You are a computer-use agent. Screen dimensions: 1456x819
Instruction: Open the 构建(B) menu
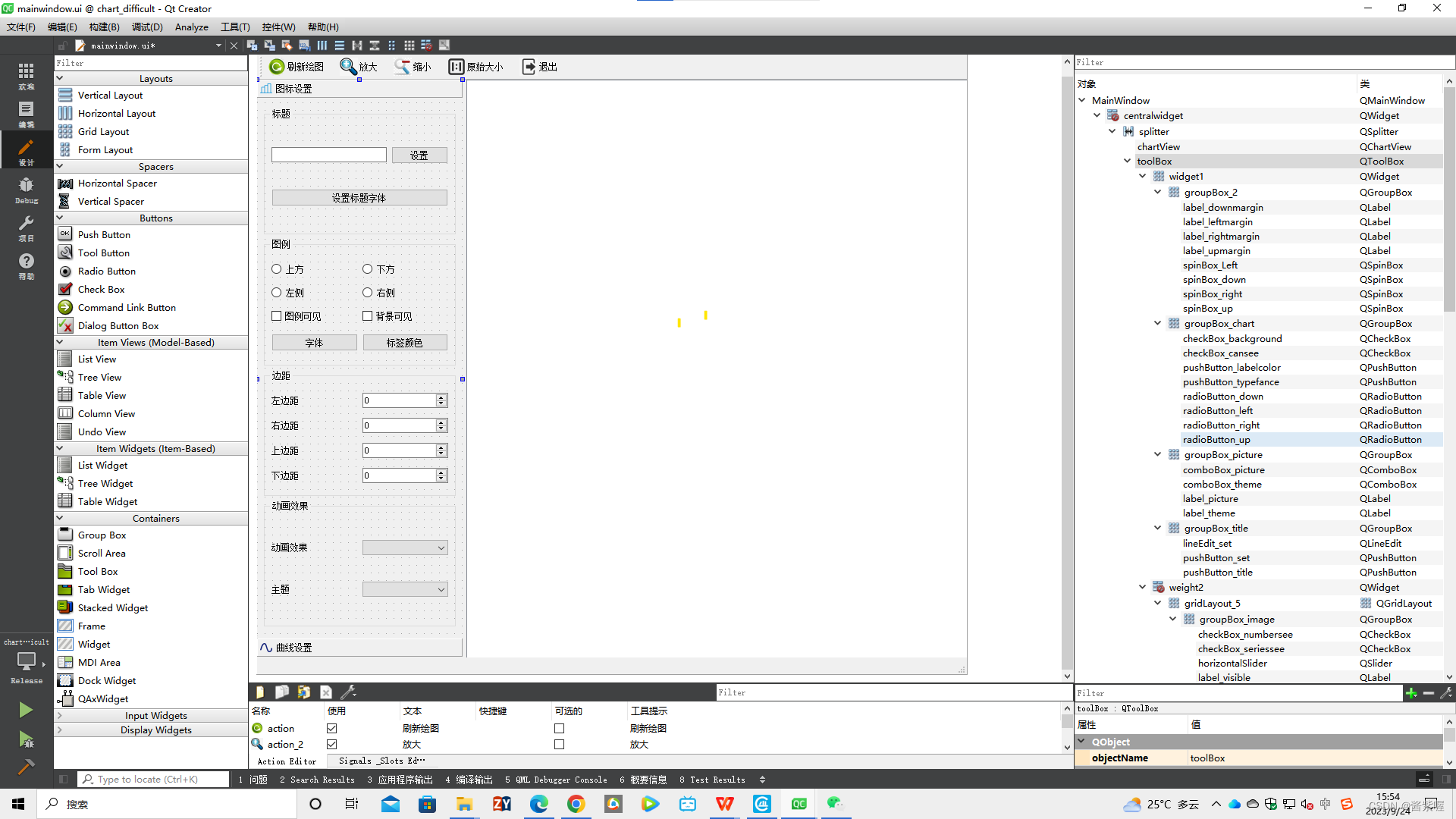tap(104, 27)
